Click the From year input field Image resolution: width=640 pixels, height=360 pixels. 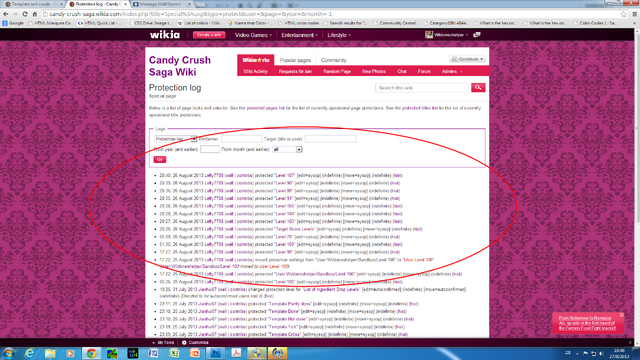coord(210,149)
